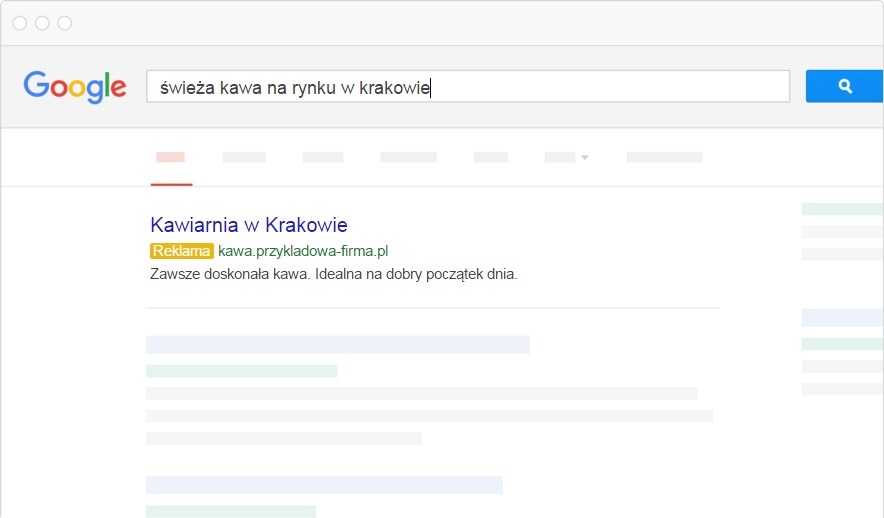
Task: Click the 'Zawsze doskonała kawa' description text
Action: pyautogui.click(x=333, y=275)
